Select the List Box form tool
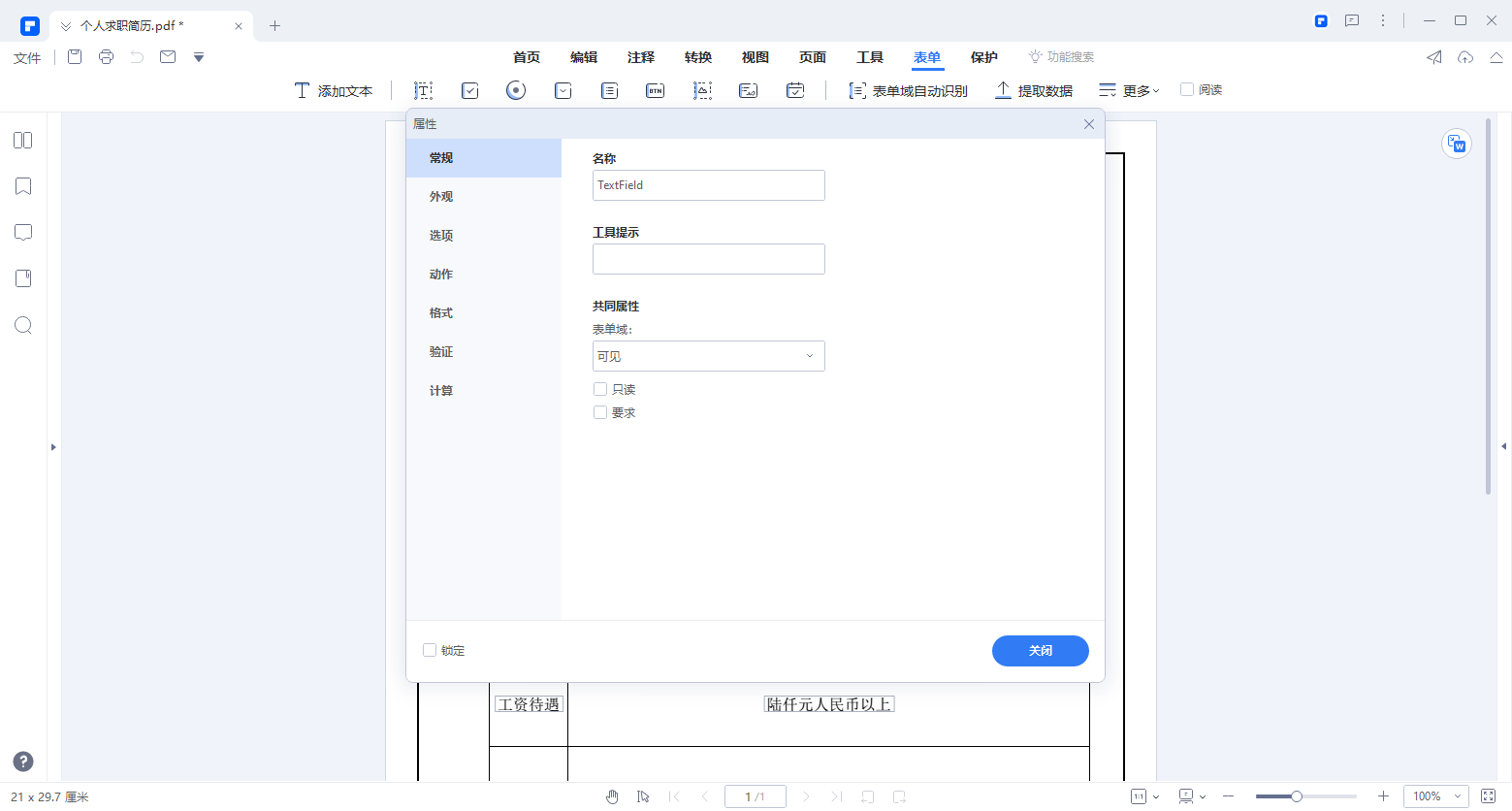1512x811 pixels. (x=609, y=89)
